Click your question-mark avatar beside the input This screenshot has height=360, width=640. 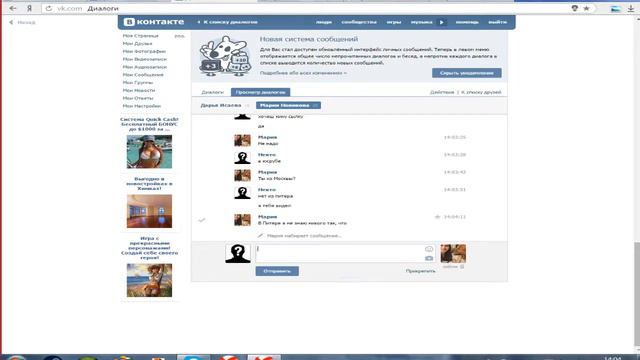(238, 253)
